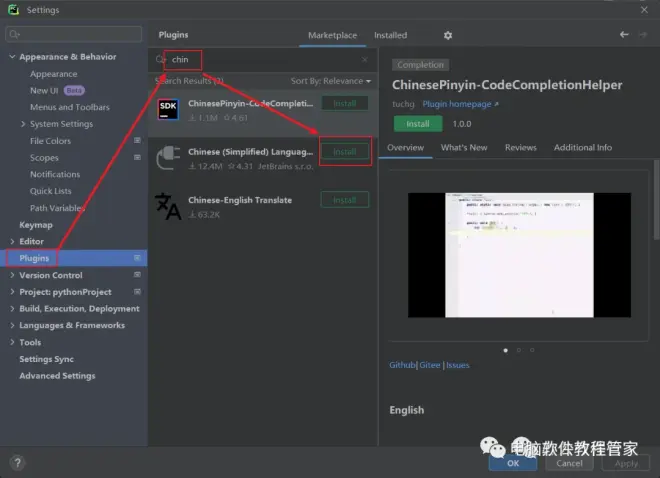Image resolution: width=660 pixels, height=478 pixels.
Task: Select the second screenshot carousel dot
Action: pyautogui.click(x=519, y=350)
